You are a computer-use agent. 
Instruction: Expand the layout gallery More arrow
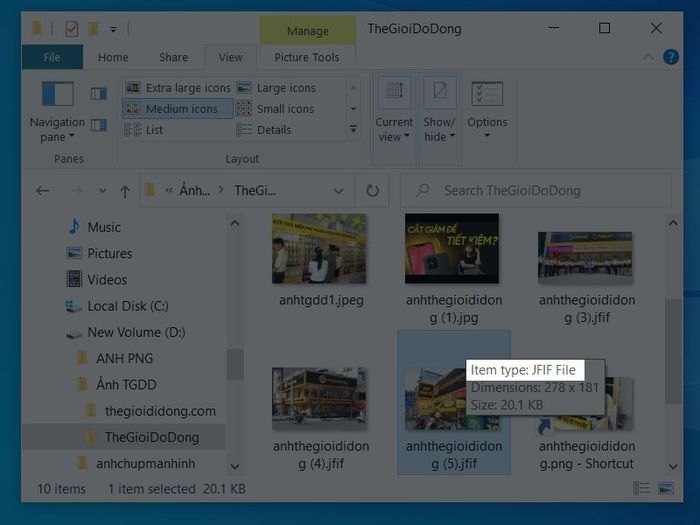353,129
